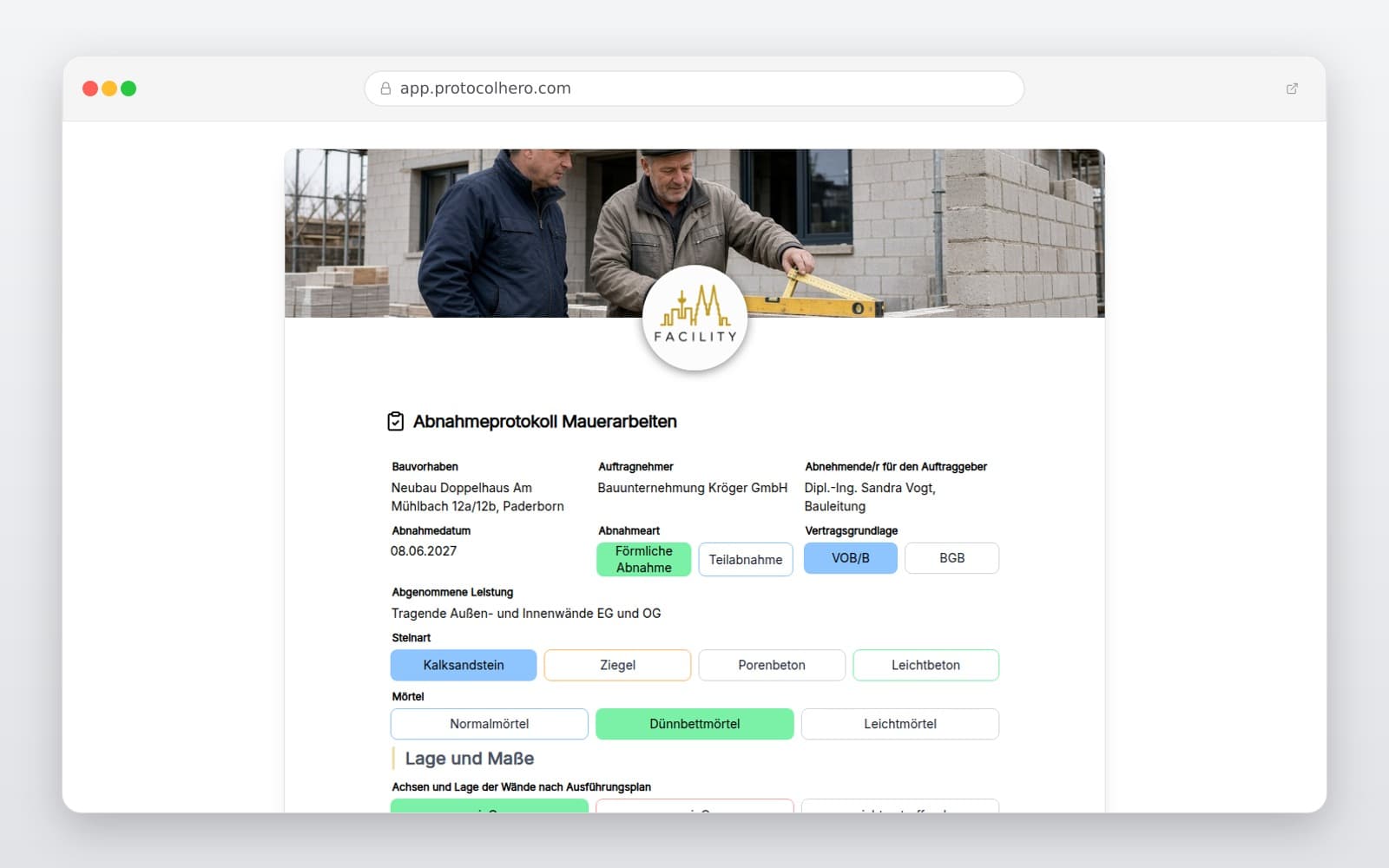Viewport: 1389px width, 868px height.
Task: Select Porenbeton as Steinart
Action: click(772, 665)
